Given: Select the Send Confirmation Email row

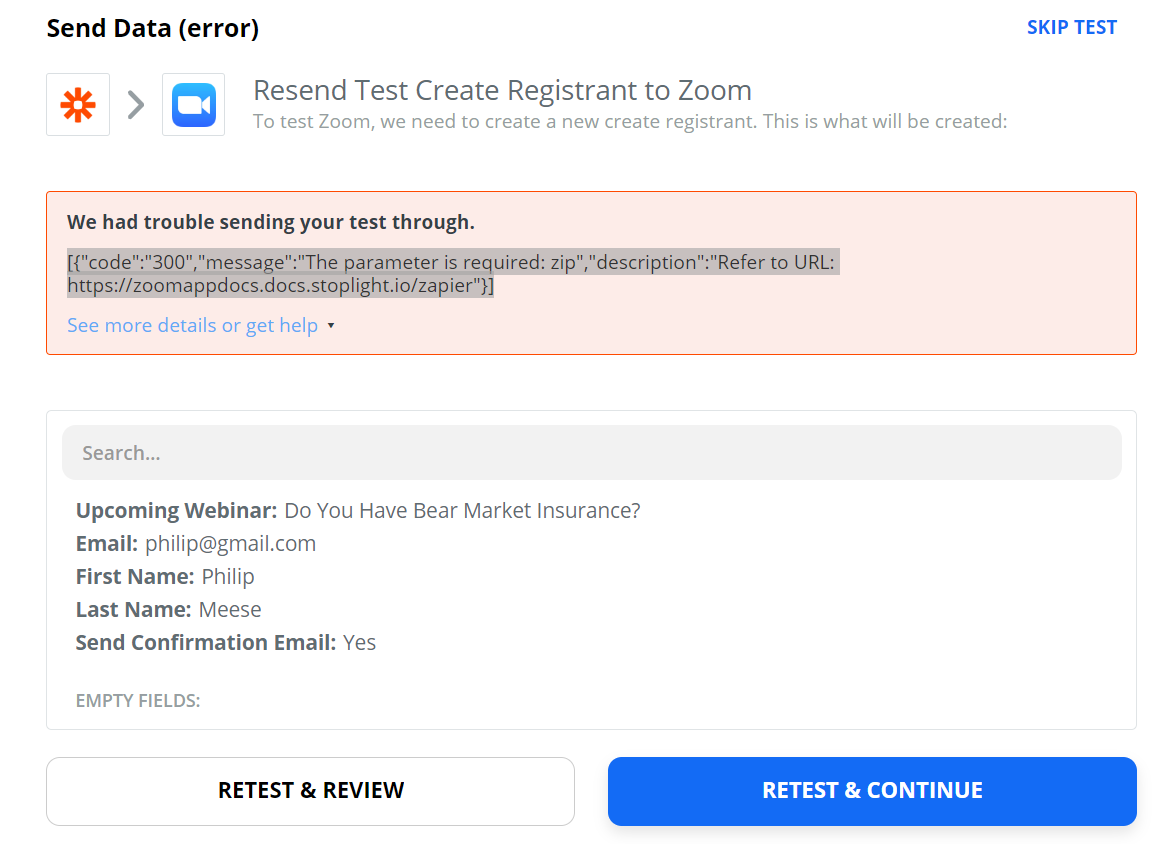Looking at the screenshot, I should (x=226, y=643).
